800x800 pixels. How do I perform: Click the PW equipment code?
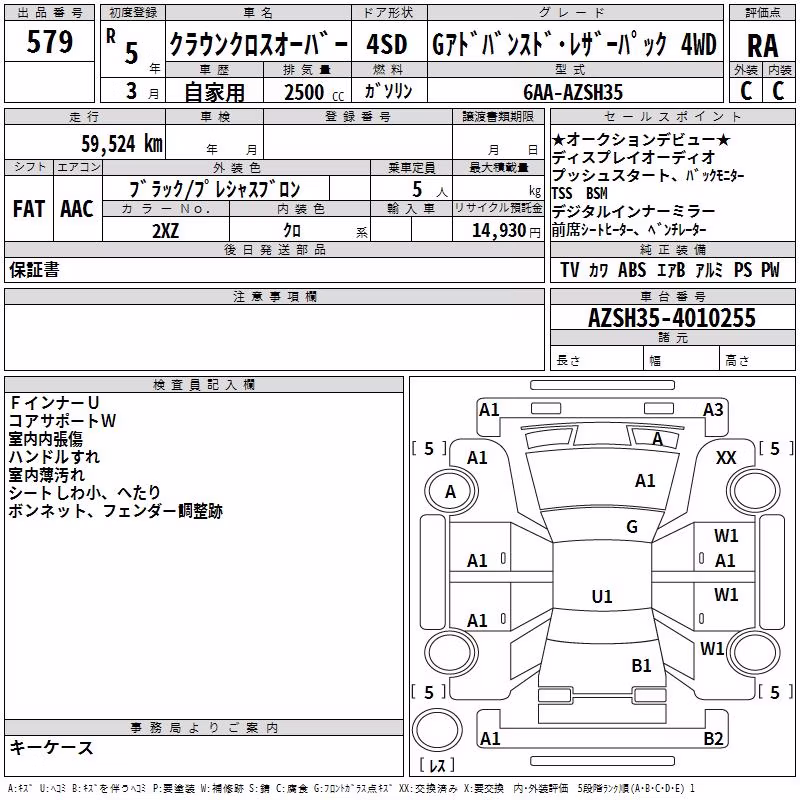[x=770, y=270]
